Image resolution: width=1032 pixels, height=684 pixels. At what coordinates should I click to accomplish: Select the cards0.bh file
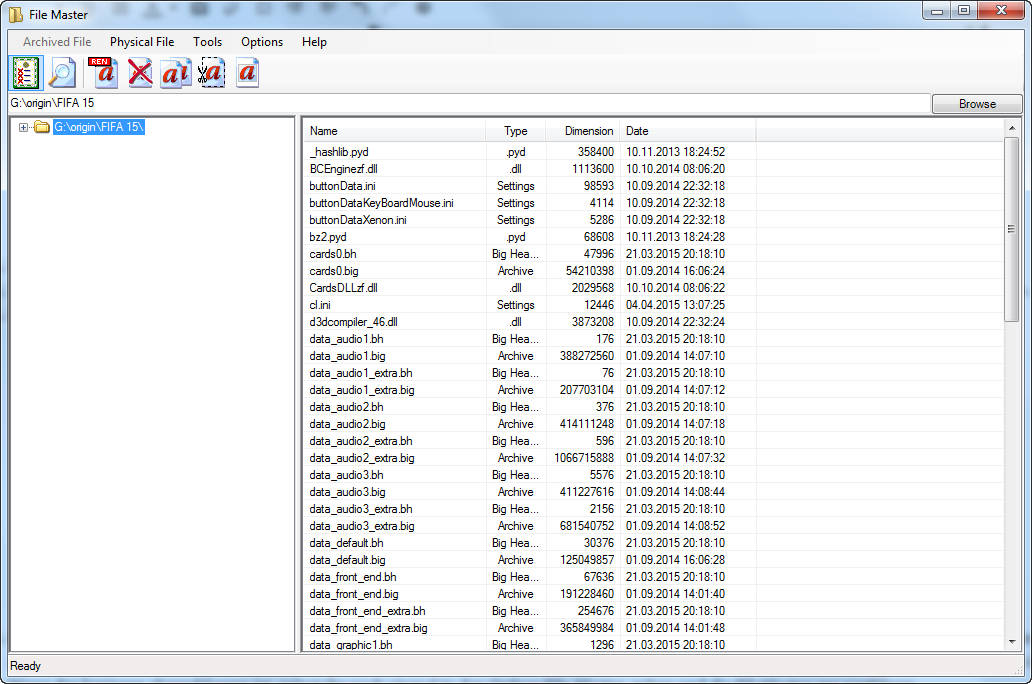coord(332,254)
